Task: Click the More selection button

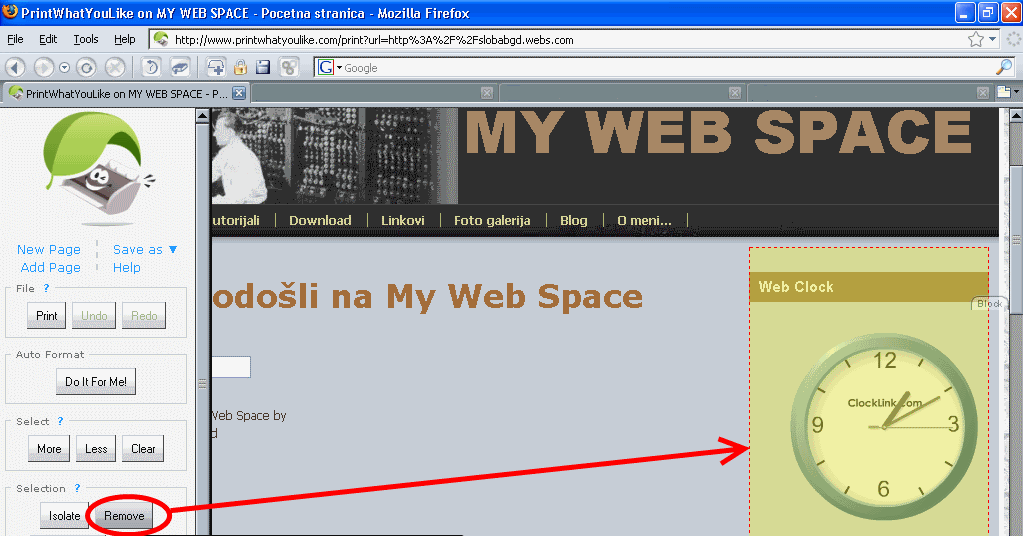Action: coord(49,449)
